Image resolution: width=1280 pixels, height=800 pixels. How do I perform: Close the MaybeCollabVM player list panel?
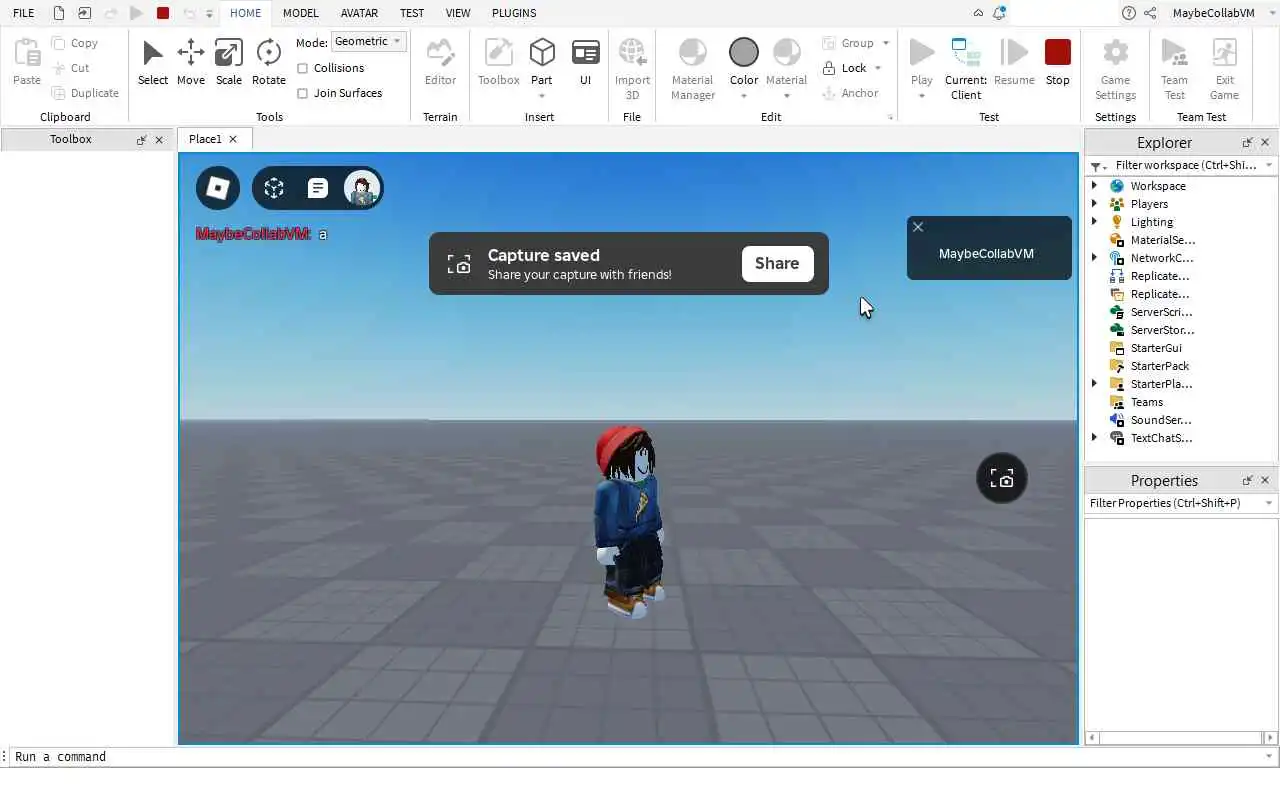click(x=918, y=227)
